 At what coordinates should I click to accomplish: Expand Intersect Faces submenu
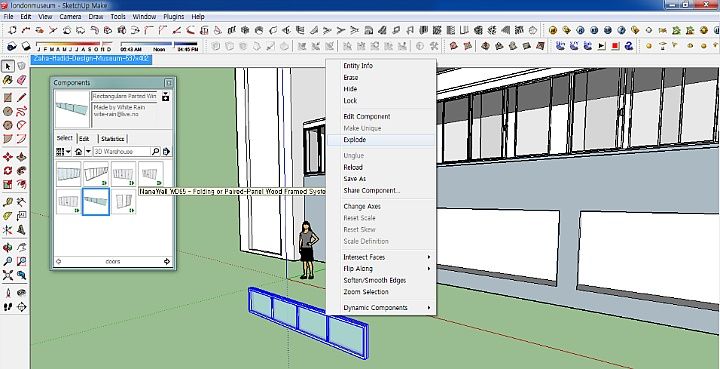click(x=381, y=257)
